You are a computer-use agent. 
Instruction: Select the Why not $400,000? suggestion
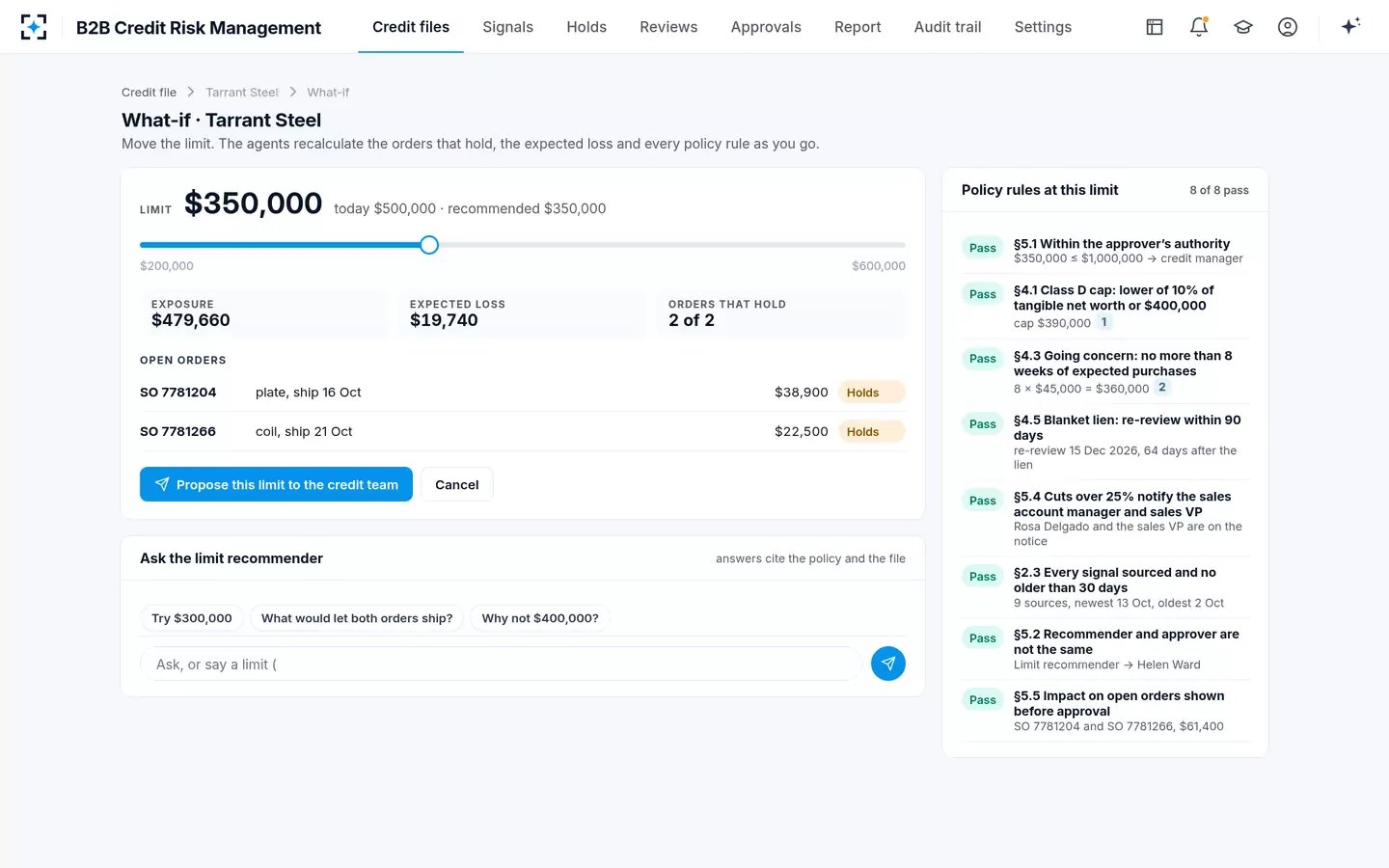point(540,618)
